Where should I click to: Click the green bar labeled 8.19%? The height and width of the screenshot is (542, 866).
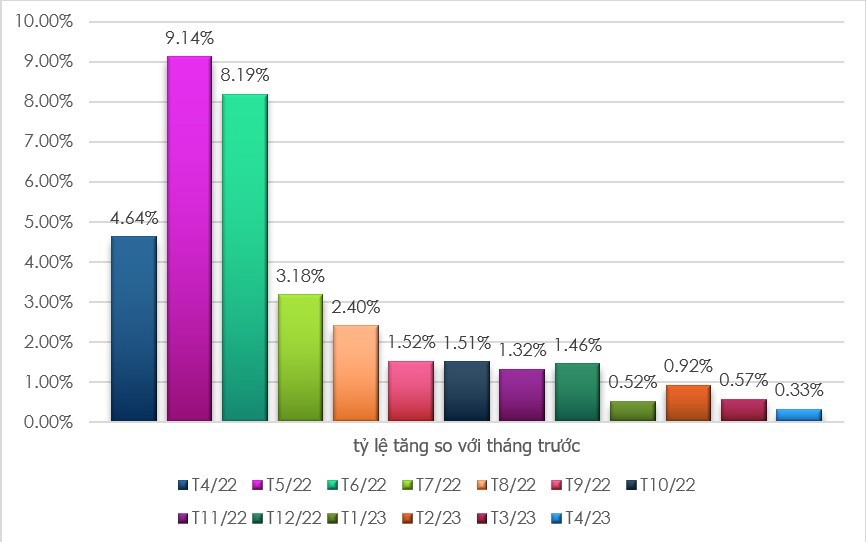click(245, 257)
